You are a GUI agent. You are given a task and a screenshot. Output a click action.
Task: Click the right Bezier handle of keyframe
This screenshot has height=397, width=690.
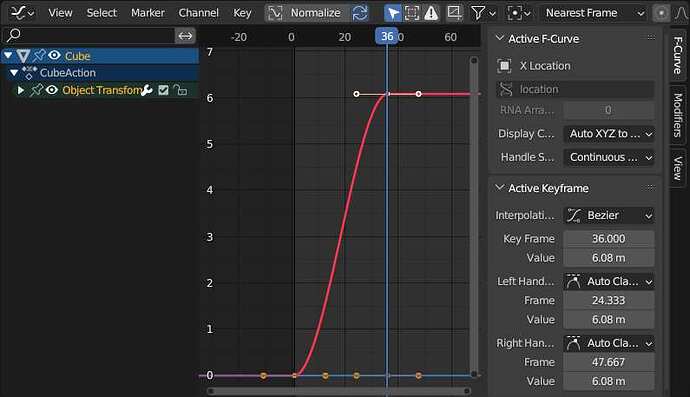(x=418, y=94)
